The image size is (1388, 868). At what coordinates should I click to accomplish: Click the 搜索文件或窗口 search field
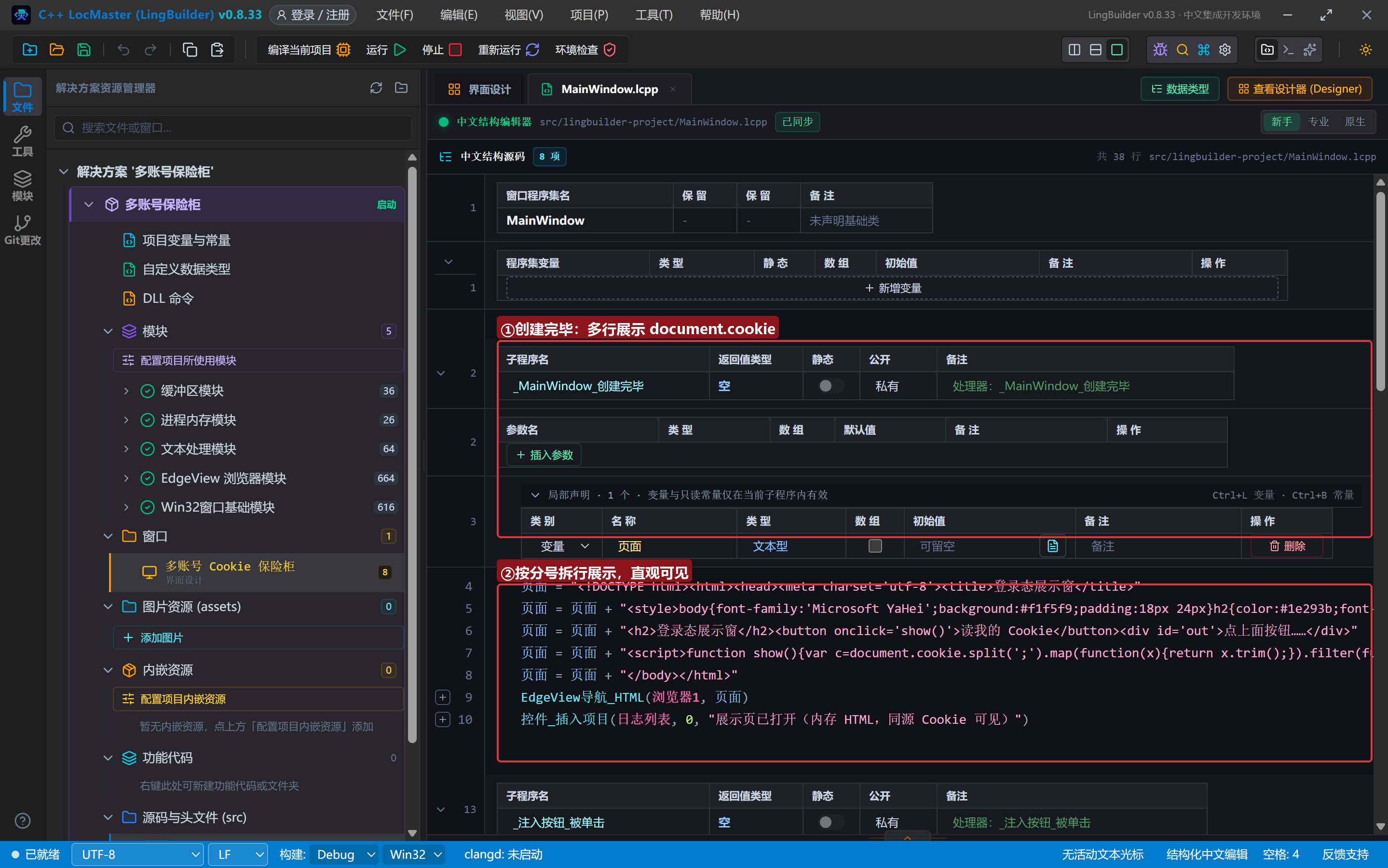pyautogui.click(x=233, y=127)
